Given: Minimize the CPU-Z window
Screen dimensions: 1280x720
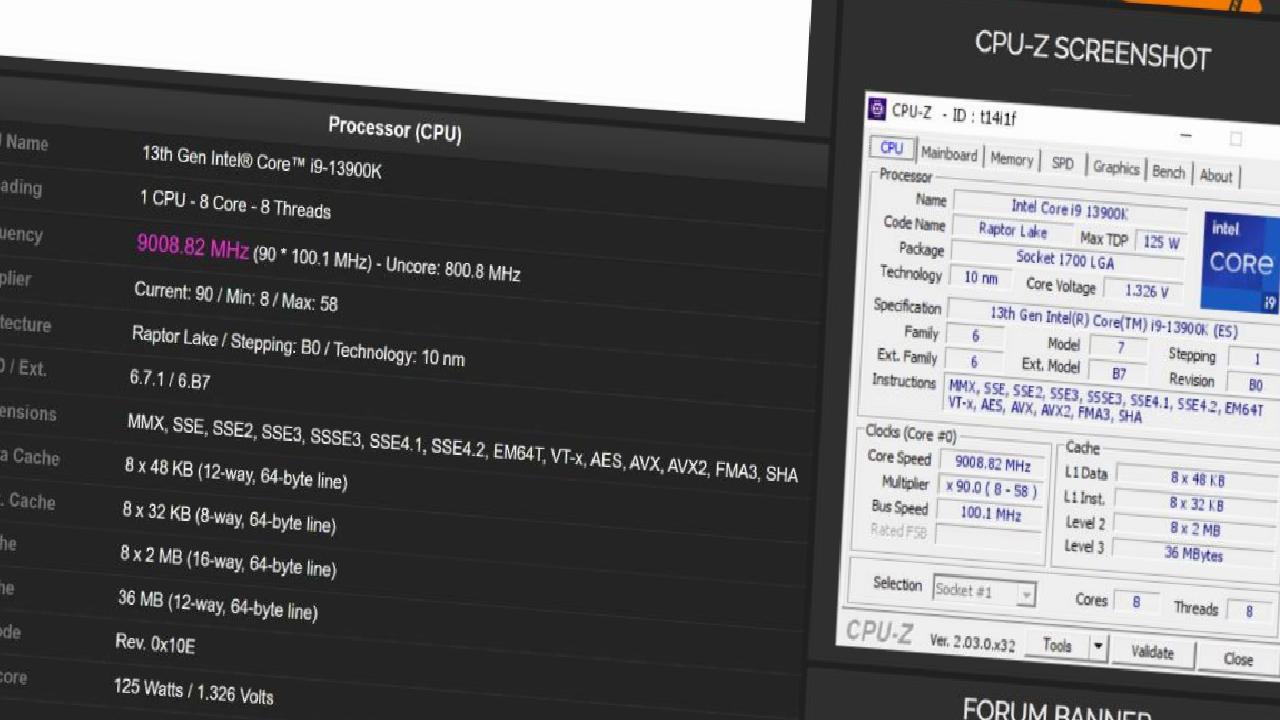Looking at the screenshot, I should [x=1186, y=135].
